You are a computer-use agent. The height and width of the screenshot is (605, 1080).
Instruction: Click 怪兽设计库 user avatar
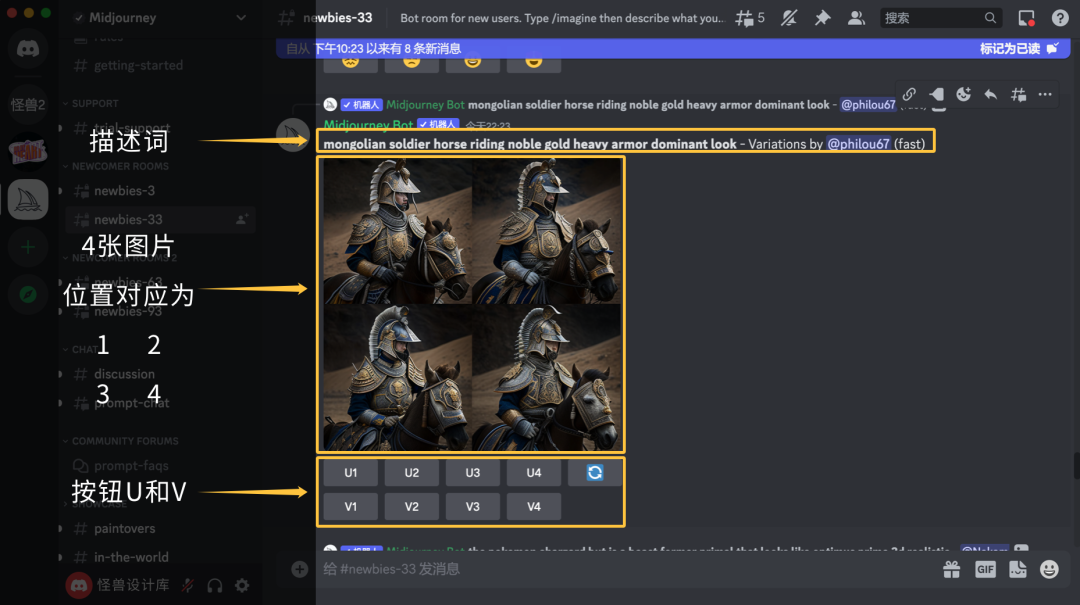point(79,586)
